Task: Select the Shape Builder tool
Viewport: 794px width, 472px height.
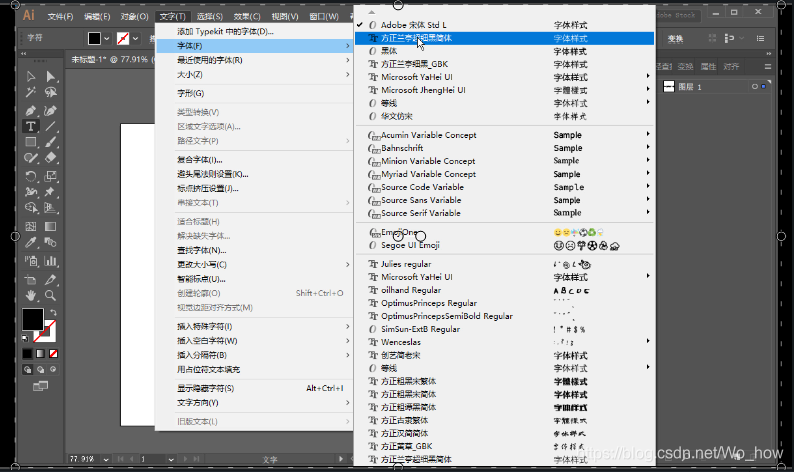Action: tap(31, 208)
